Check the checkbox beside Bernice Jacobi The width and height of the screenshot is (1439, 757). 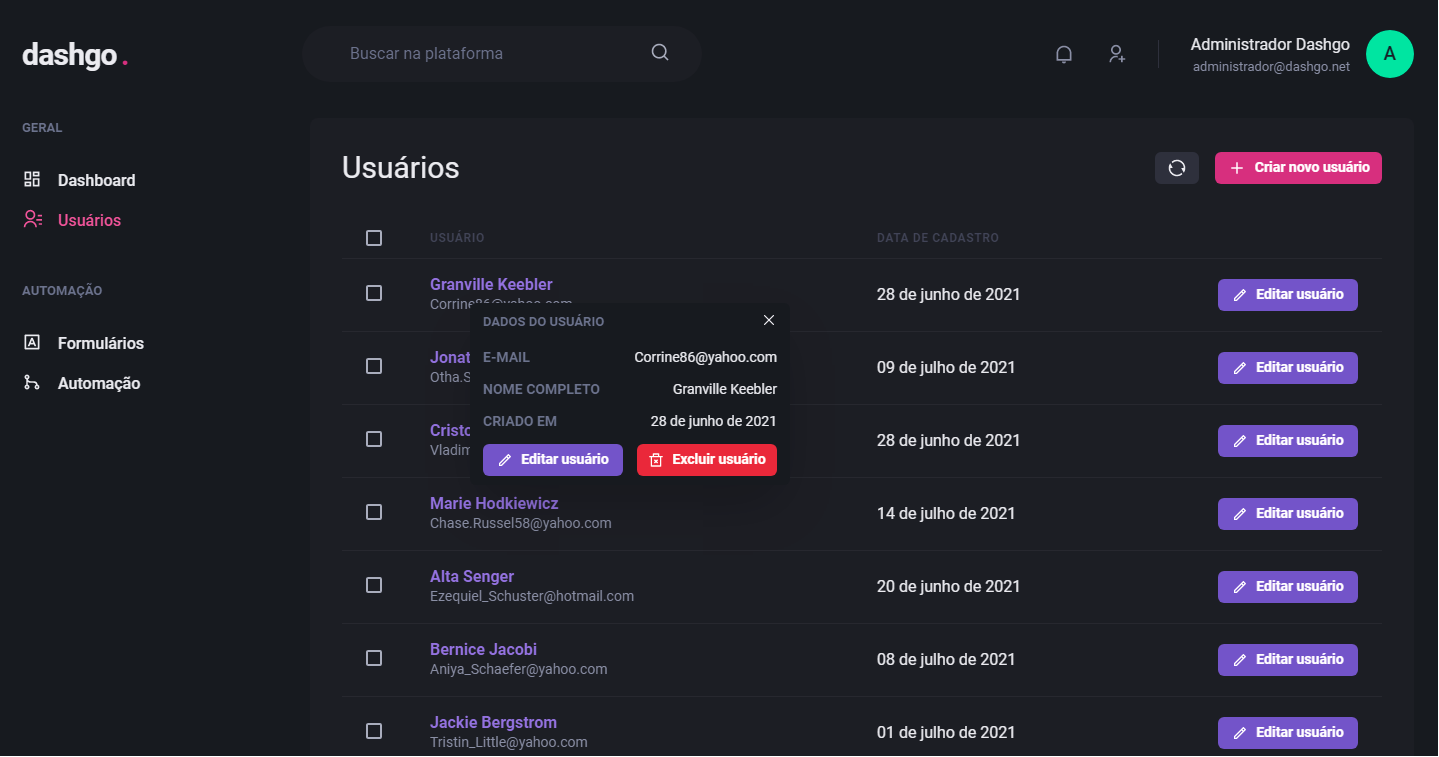(x=374, y=658)
